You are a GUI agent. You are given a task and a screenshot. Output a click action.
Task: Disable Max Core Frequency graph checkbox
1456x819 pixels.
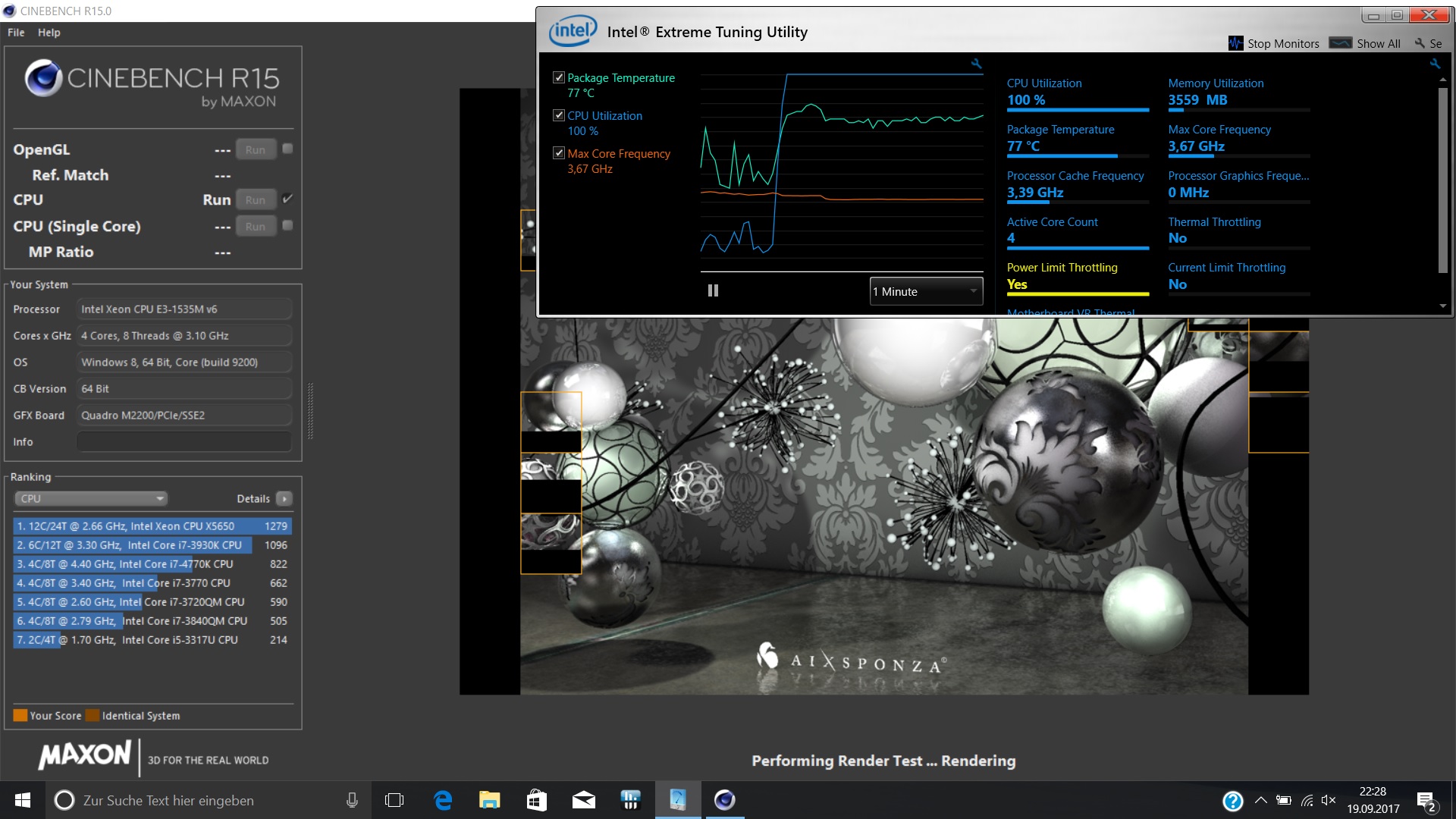pos(559,153)
